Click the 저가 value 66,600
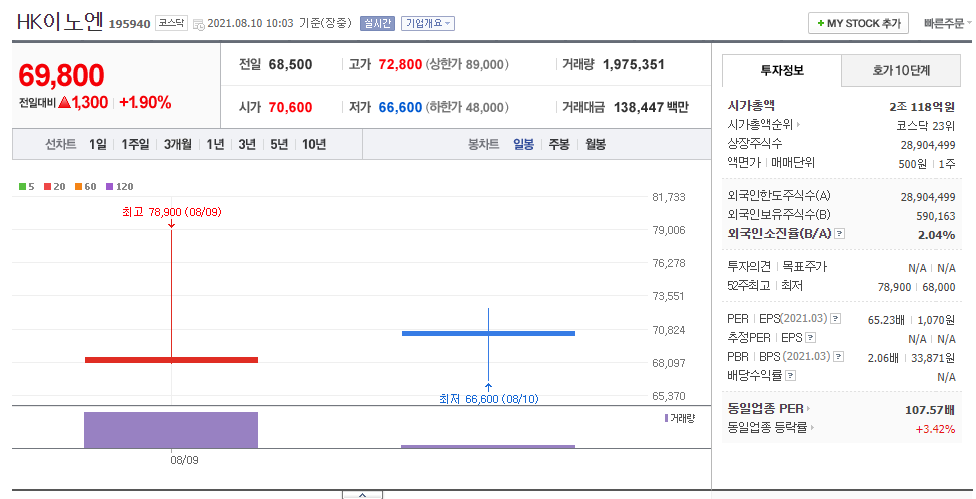 click(x=400, y=107)
